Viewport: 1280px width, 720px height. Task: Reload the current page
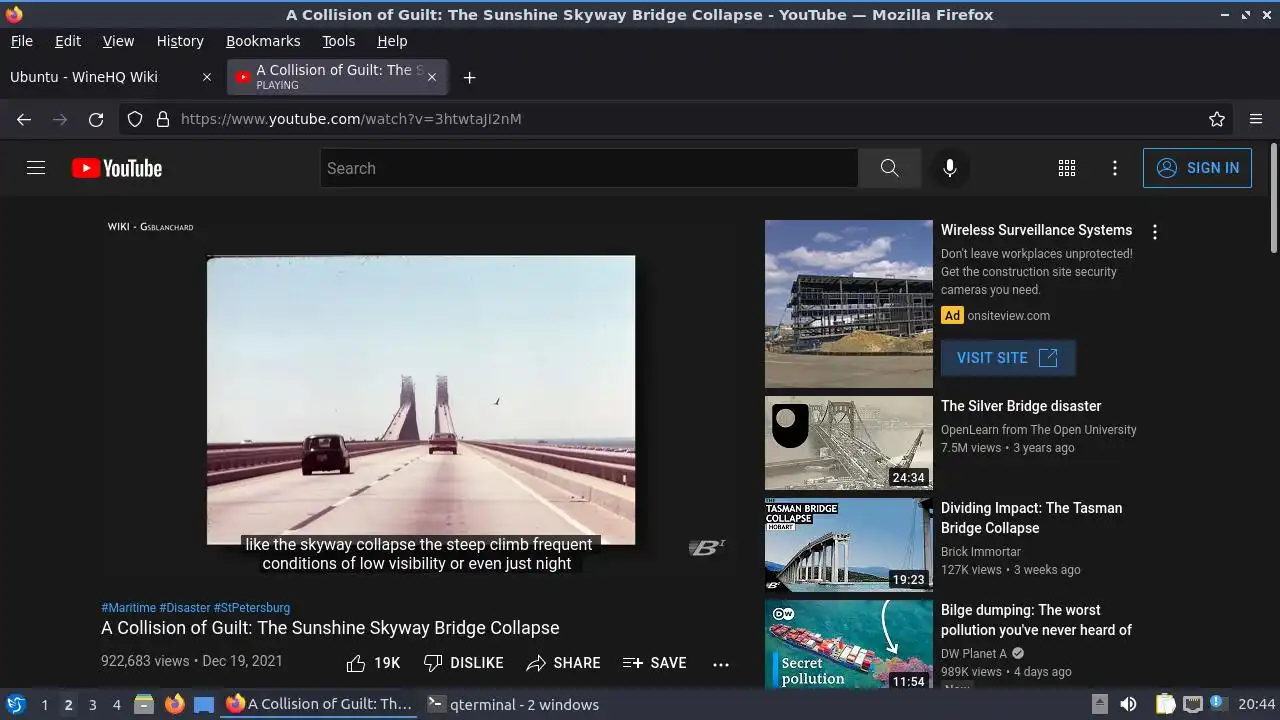(x=96, y=119)
